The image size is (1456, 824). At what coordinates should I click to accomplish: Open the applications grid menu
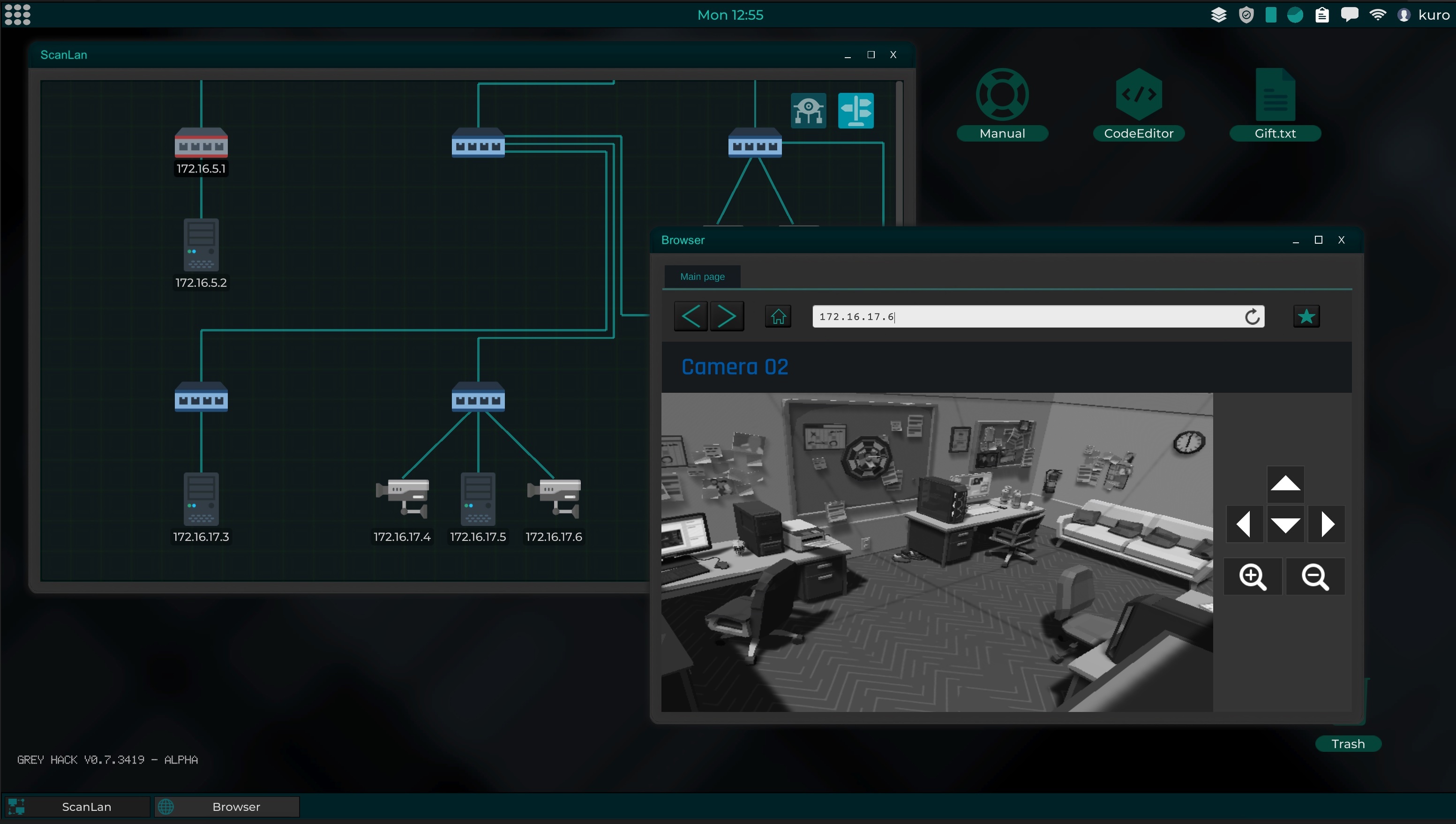(x=17, y=15)
